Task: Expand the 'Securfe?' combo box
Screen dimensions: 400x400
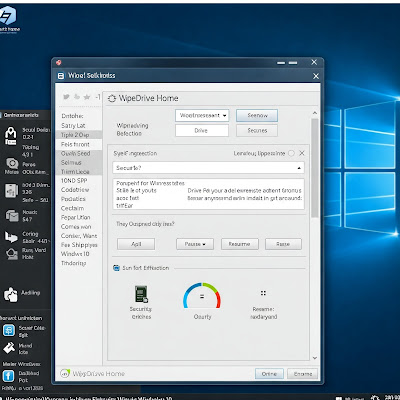Action: [x=208, y=168]
